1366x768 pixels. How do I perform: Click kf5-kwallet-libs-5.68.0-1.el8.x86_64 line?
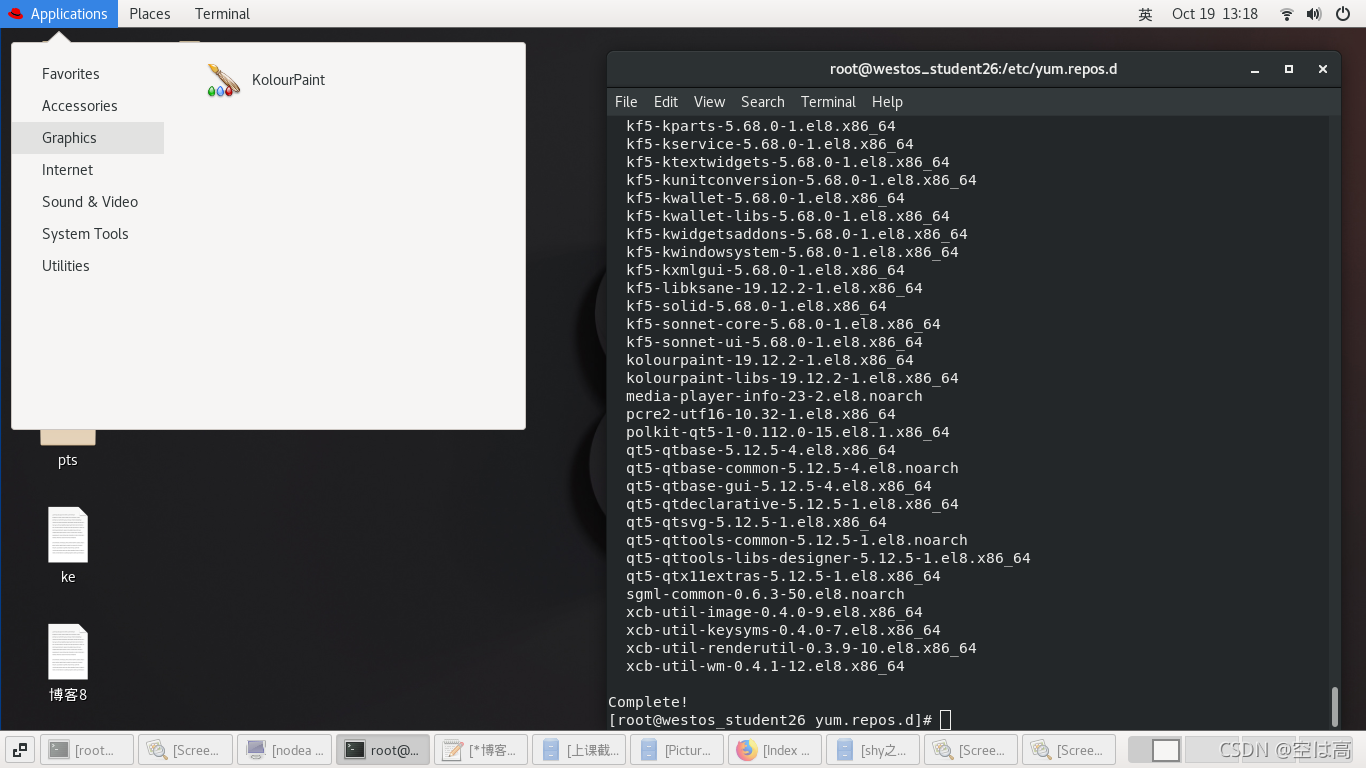tap(787, 216)
